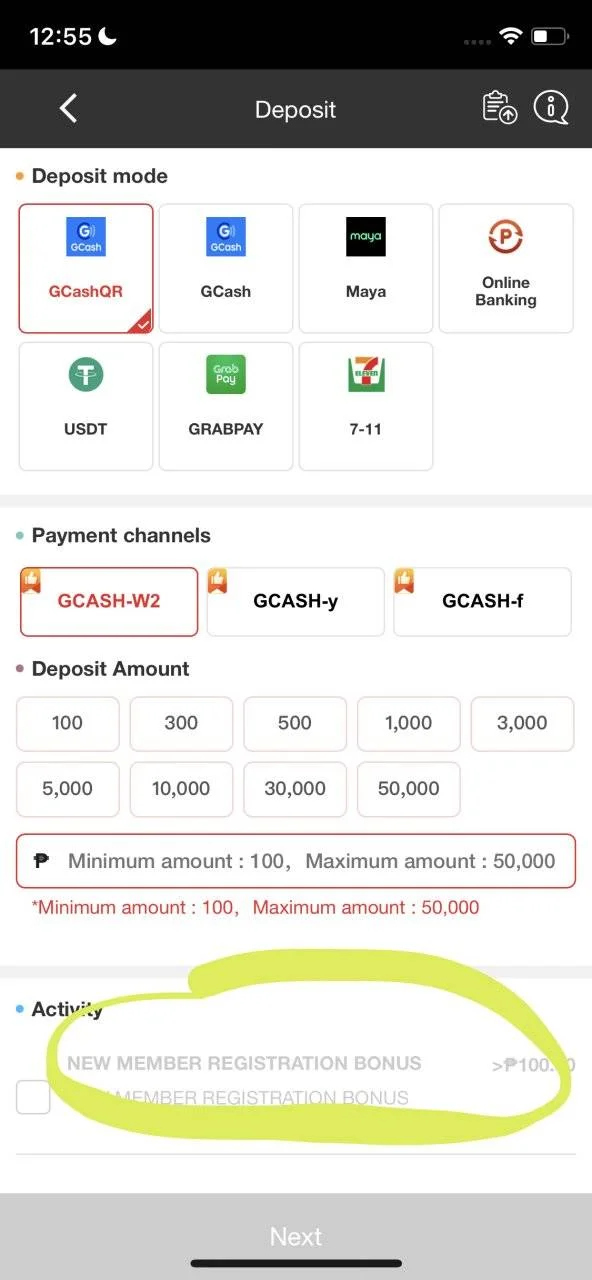Image resolution: width=592 pixels, height=1280 pixels.
Task: Focus the deposit amount input field
Action: tap(296, 861)
